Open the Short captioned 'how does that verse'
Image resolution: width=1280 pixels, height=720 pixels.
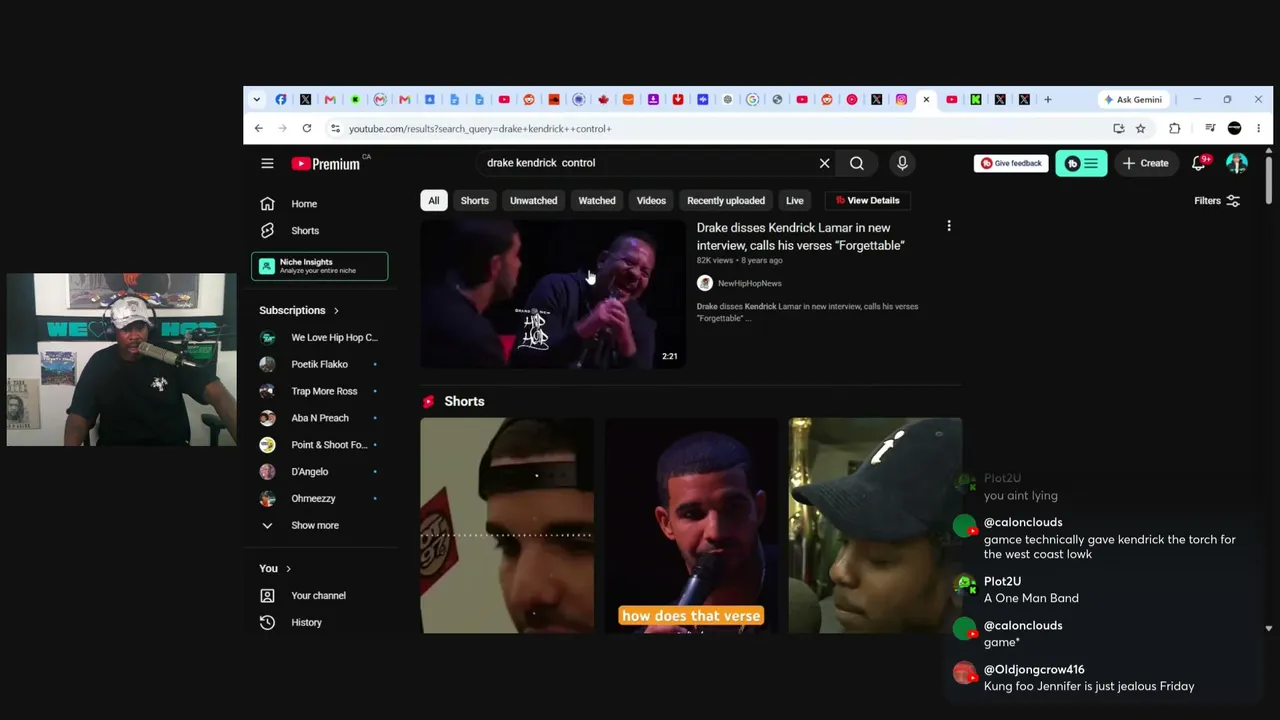click(691, 526)
